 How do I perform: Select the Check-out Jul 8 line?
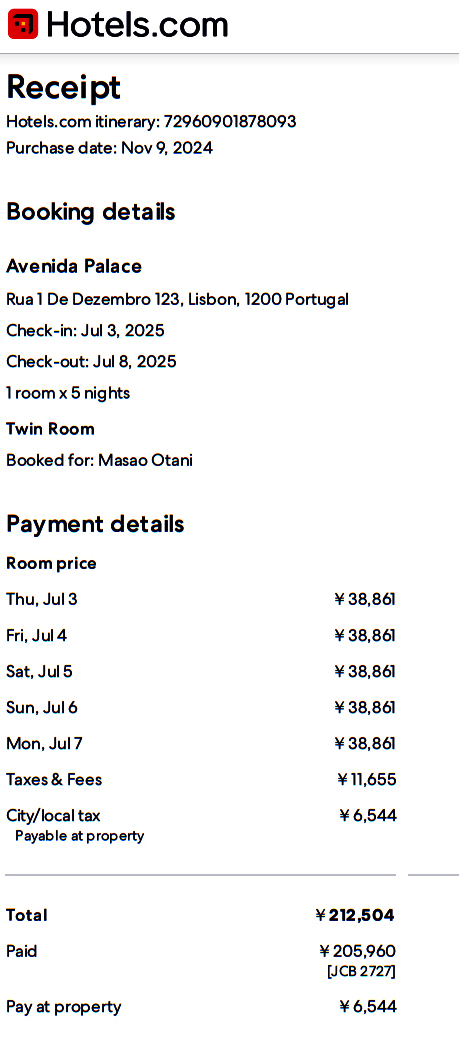[x=91, y=362]
